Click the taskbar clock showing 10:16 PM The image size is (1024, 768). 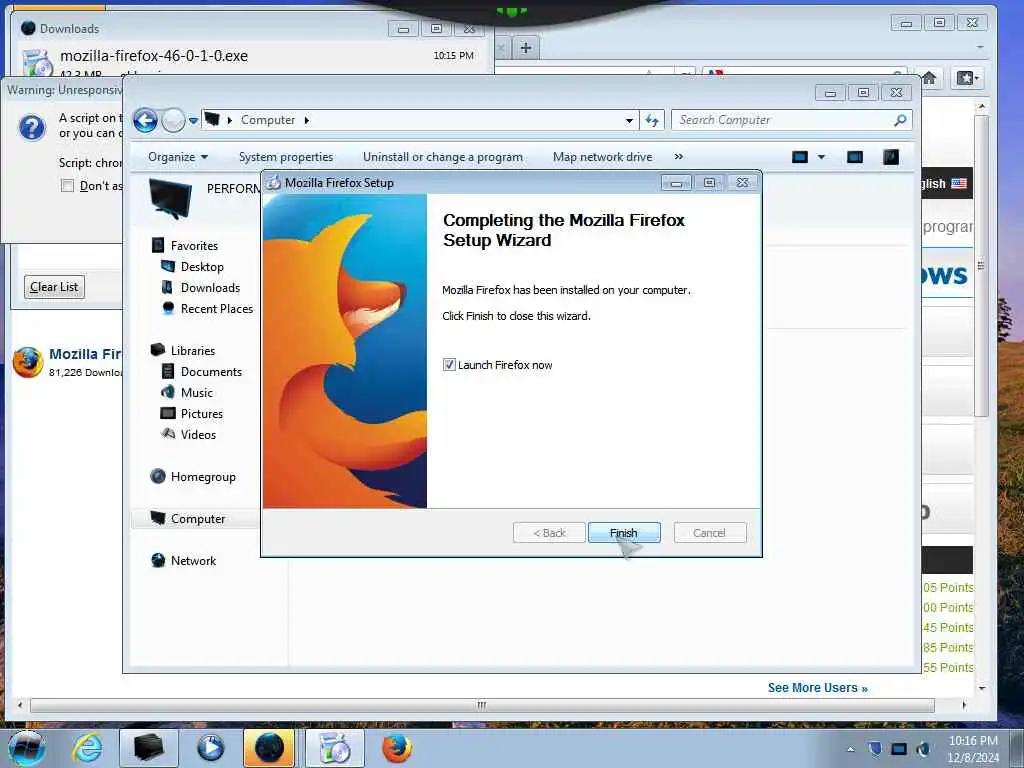[973, 749]
